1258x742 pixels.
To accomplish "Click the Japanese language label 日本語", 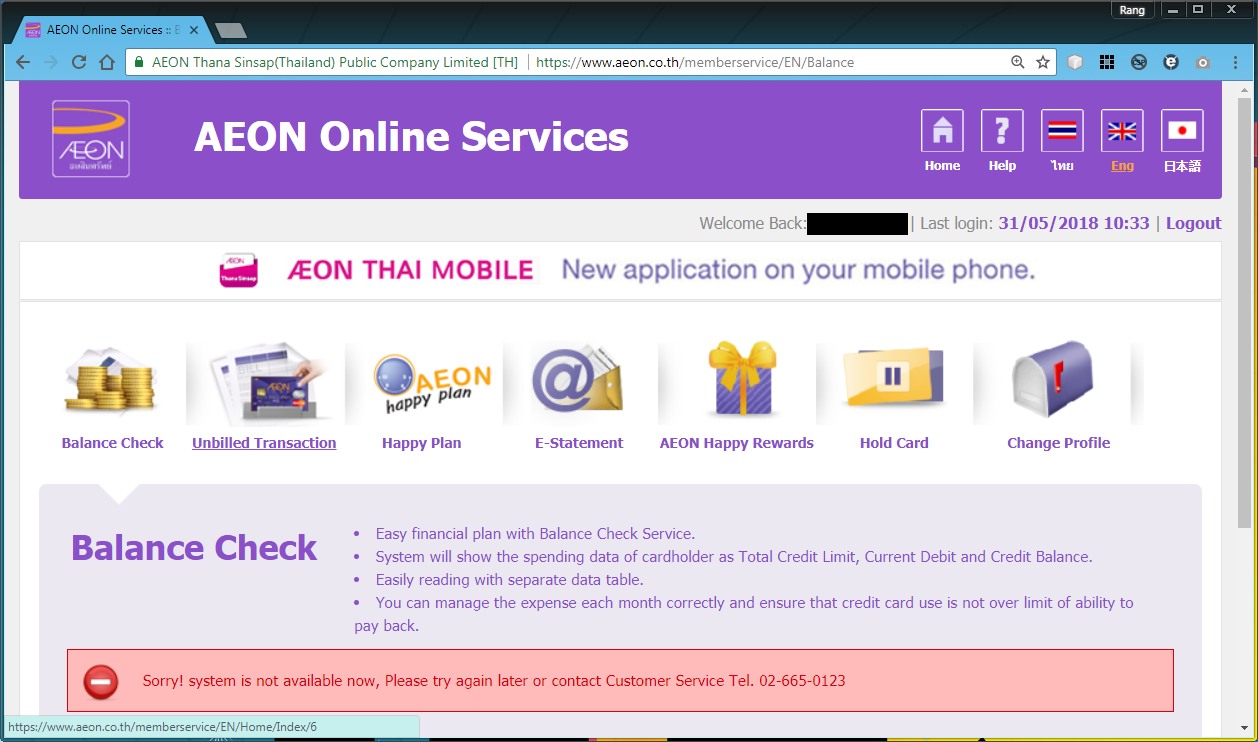I will pos(1182,166).
